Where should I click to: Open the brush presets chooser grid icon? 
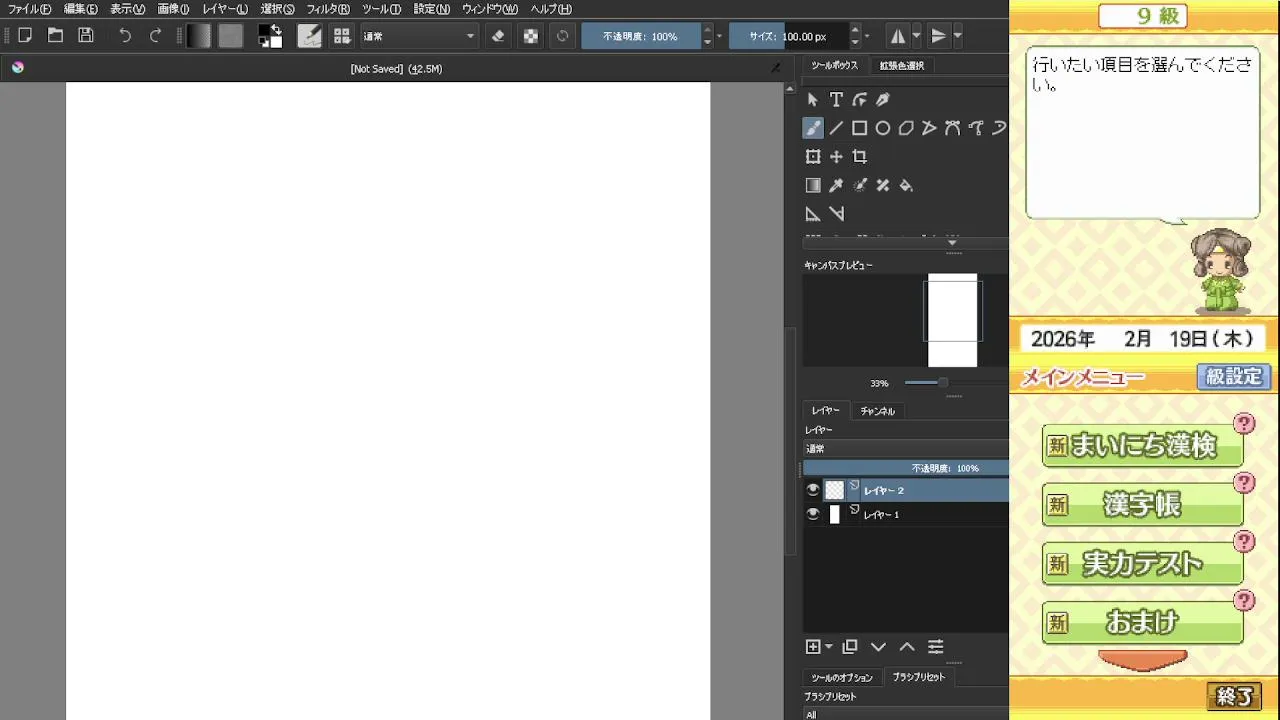[x=342, y=36]
